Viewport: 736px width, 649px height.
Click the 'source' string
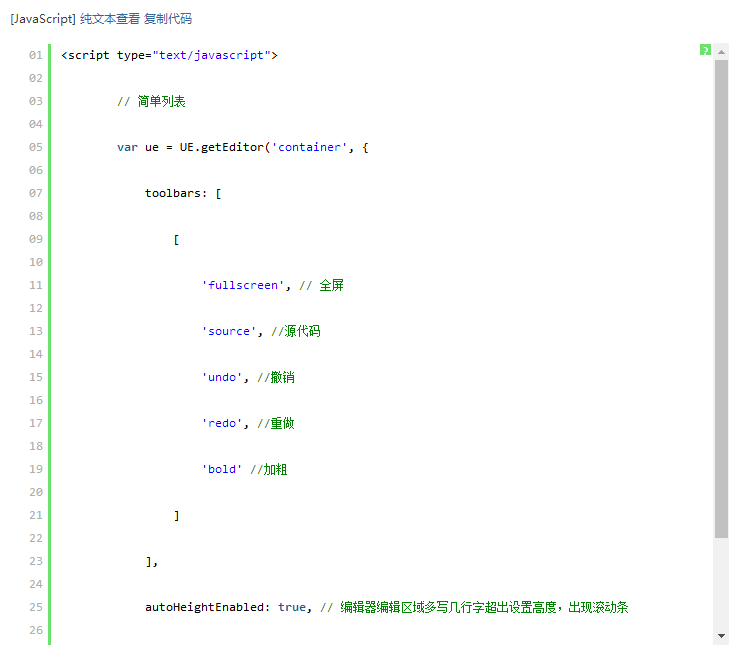[229, 331]
